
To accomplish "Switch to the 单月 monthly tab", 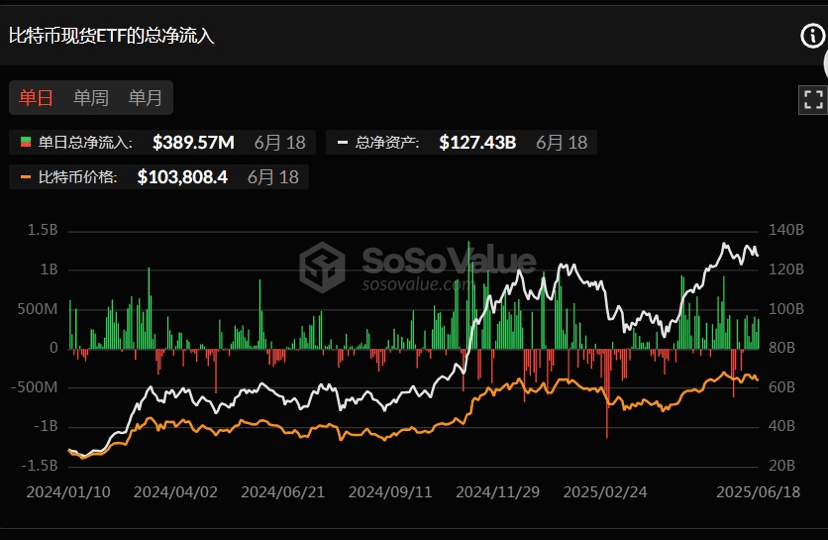I will click(145, 98).
